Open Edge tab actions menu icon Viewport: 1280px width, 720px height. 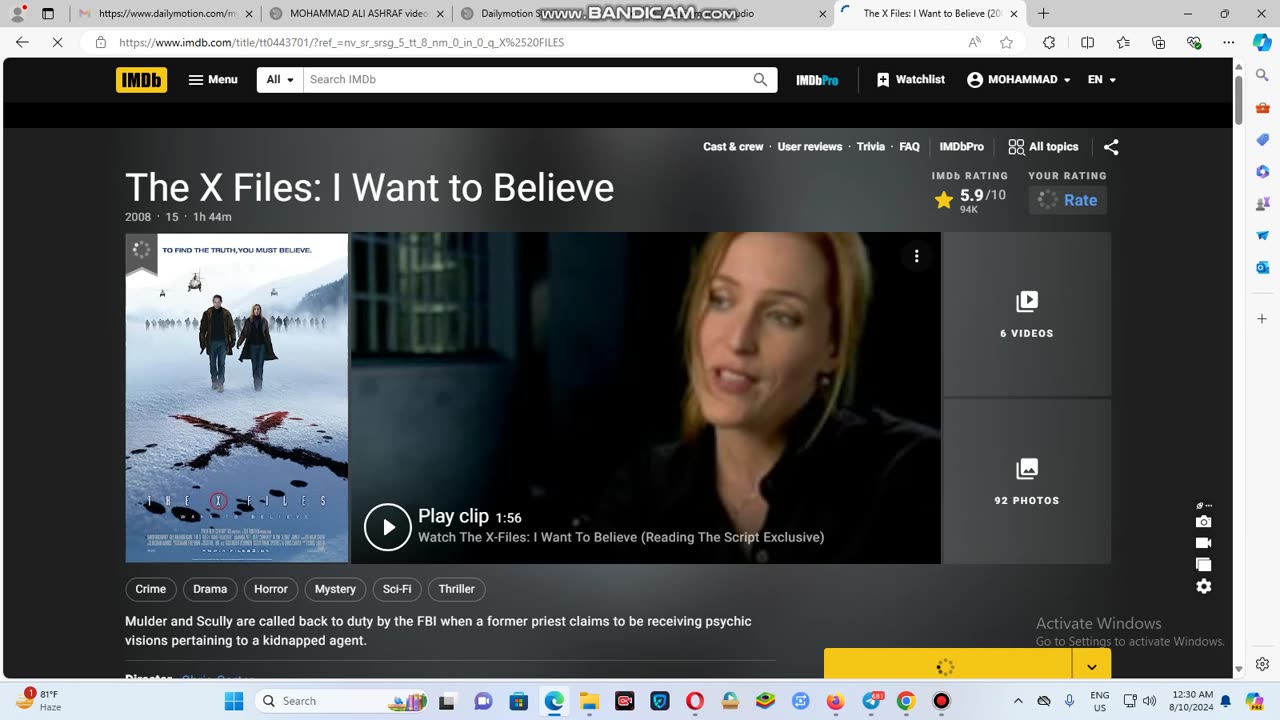[x=48, y=14]
